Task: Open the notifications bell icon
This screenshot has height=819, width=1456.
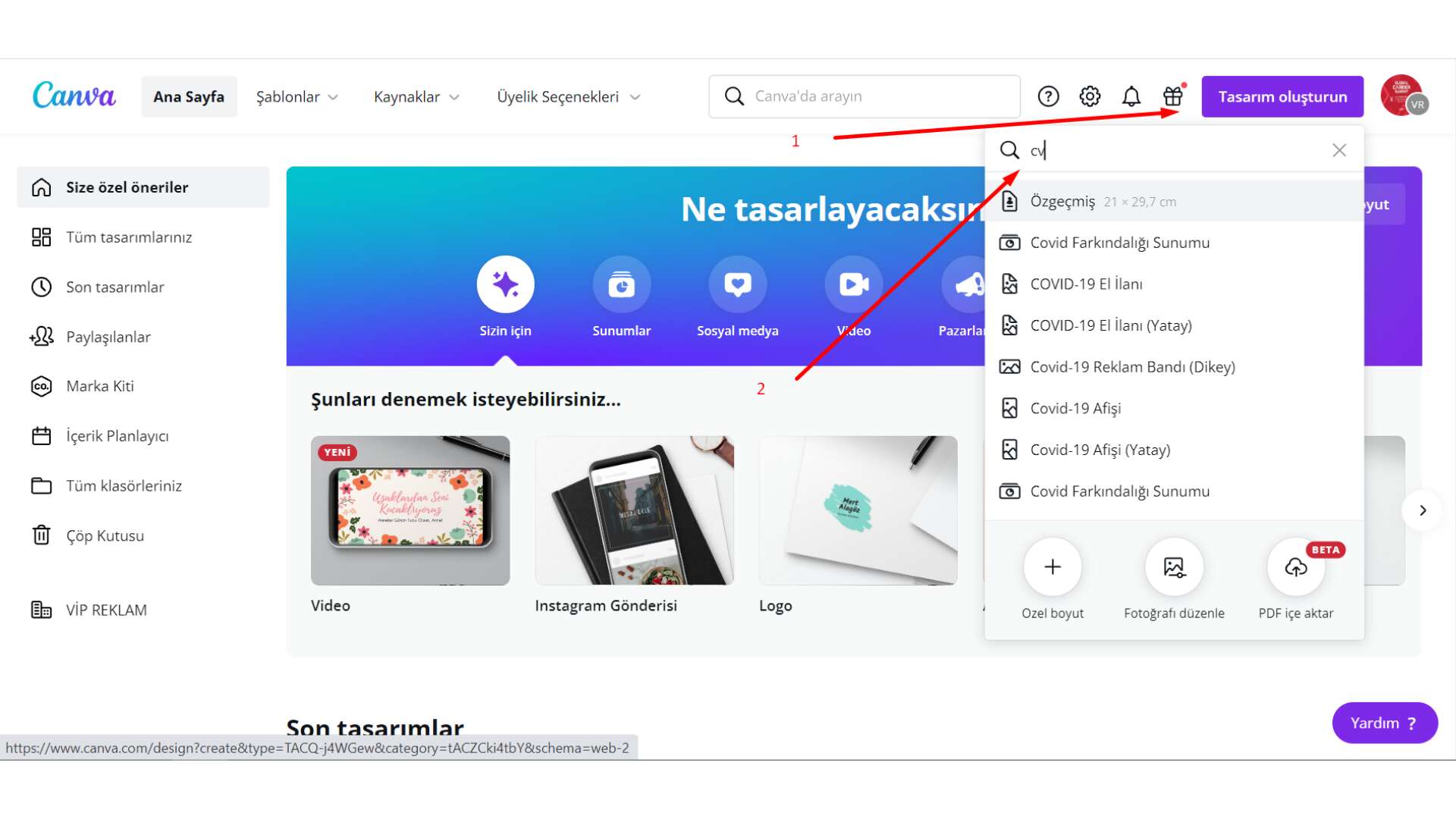Action: coord(1131,96)
